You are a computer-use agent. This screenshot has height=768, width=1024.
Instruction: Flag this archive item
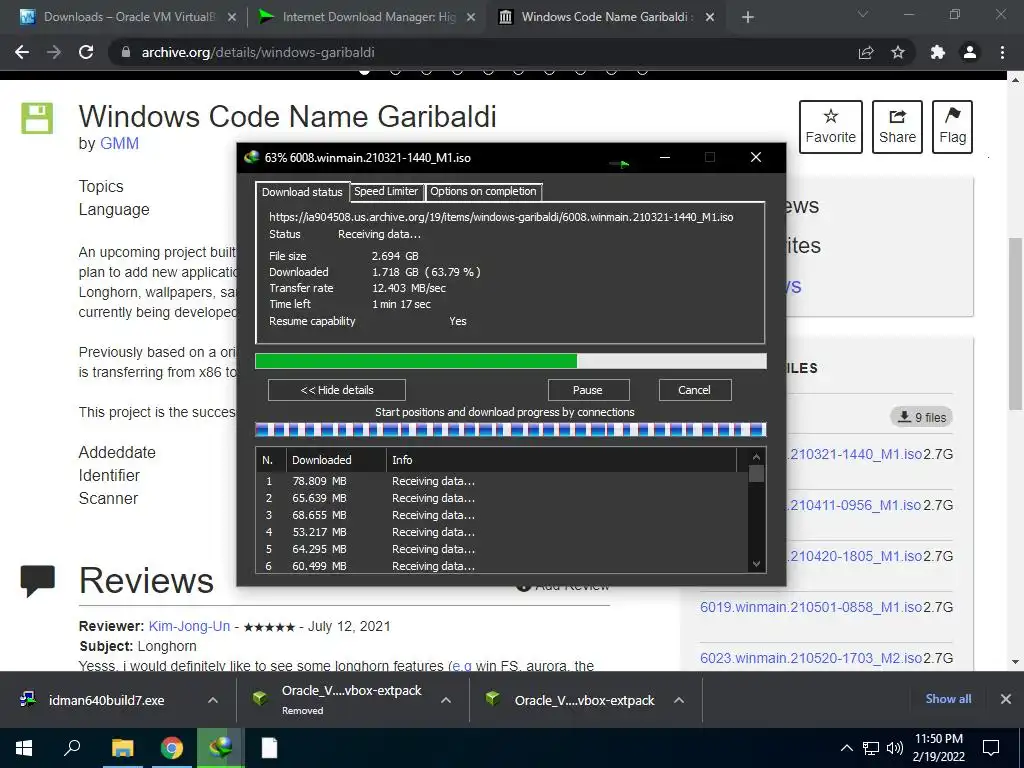(952, 127)
